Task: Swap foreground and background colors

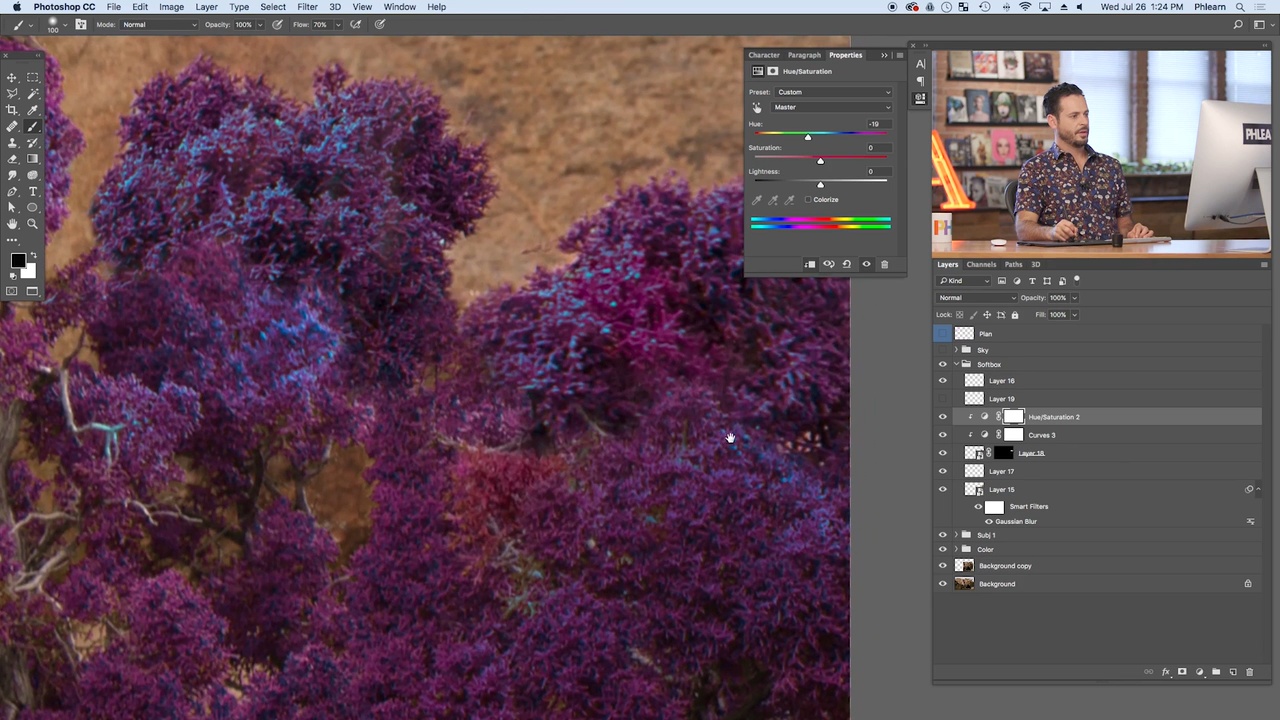Action: tap(32, 255)
